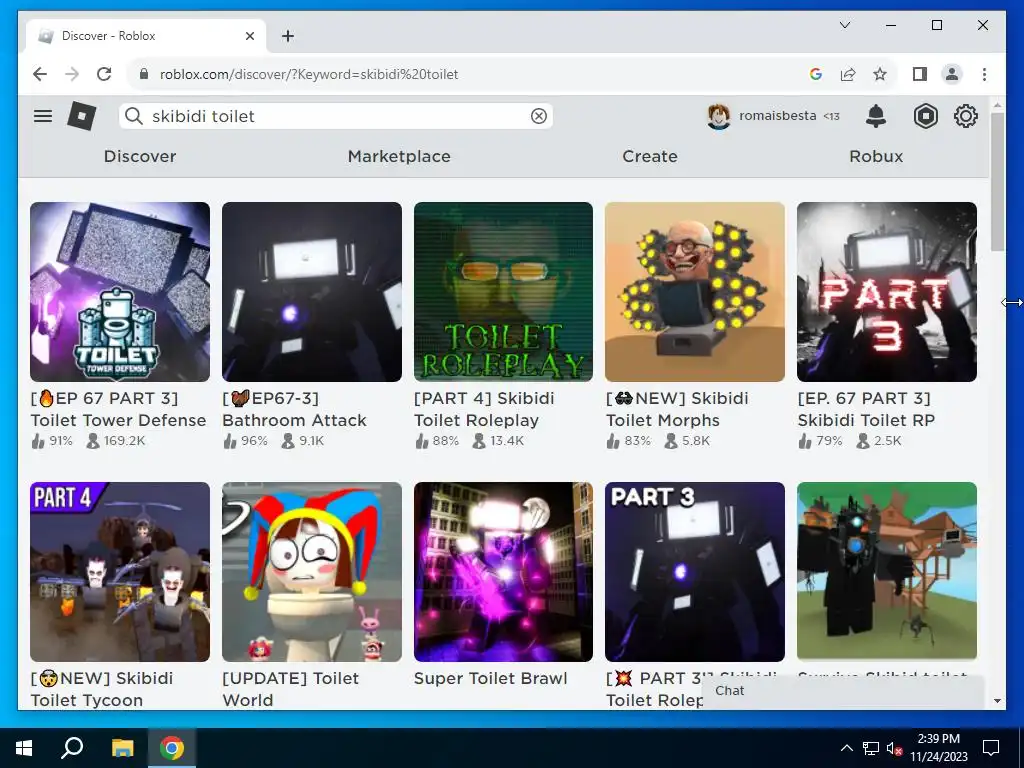Click the romaisbesta avatar picture

[x=719, y=116]
